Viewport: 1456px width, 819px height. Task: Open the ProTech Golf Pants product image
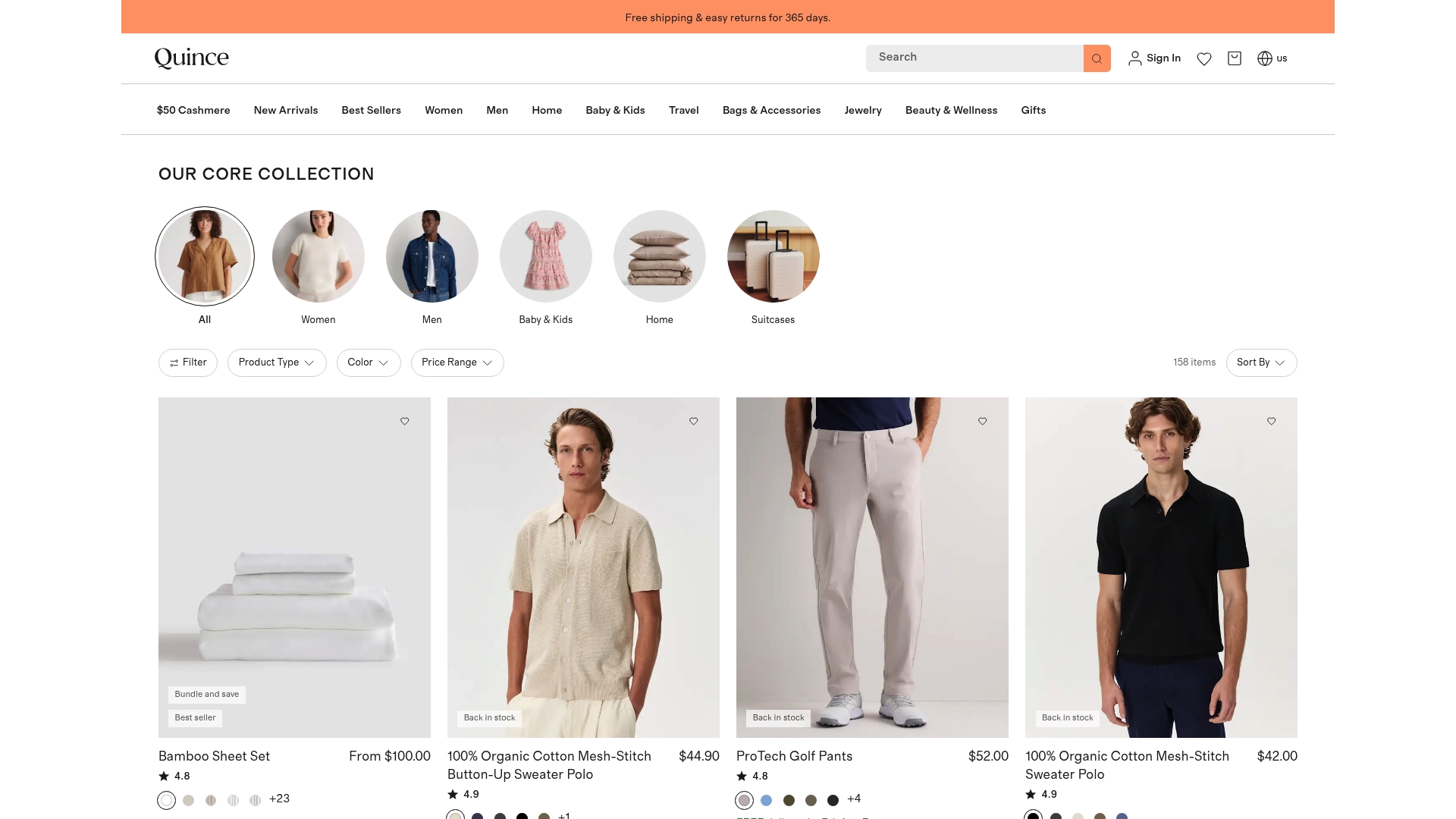click(872, 567)
